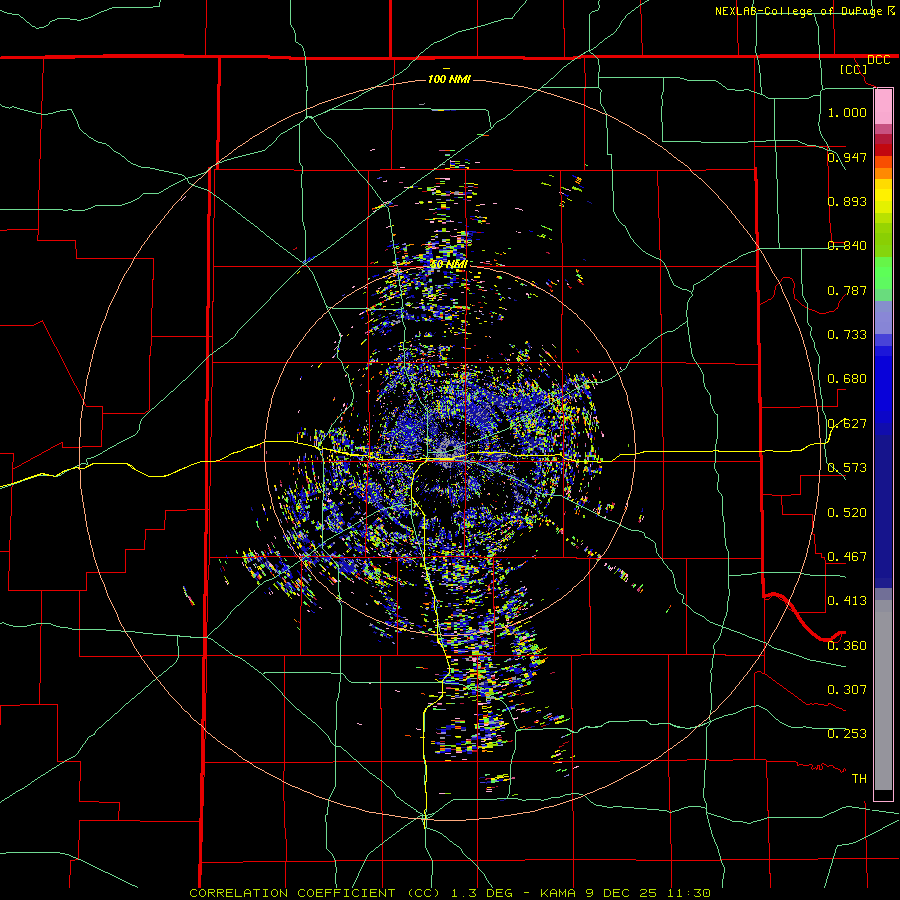Click the 0.627 legend value
The height and width of the screenshot is (900, 900).
(847, 424)
